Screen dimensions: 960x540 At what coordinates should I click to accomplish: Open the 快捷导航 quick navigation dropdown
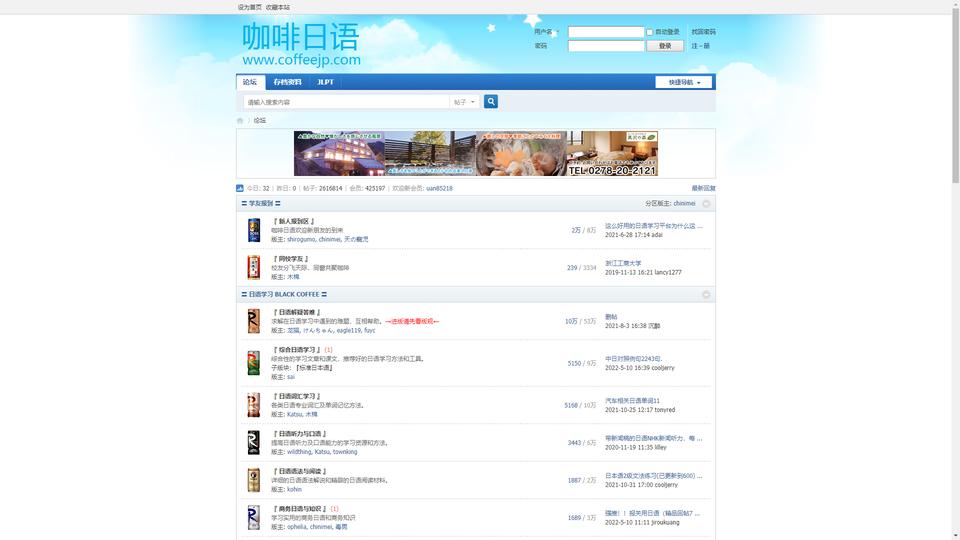pos(683,82)
